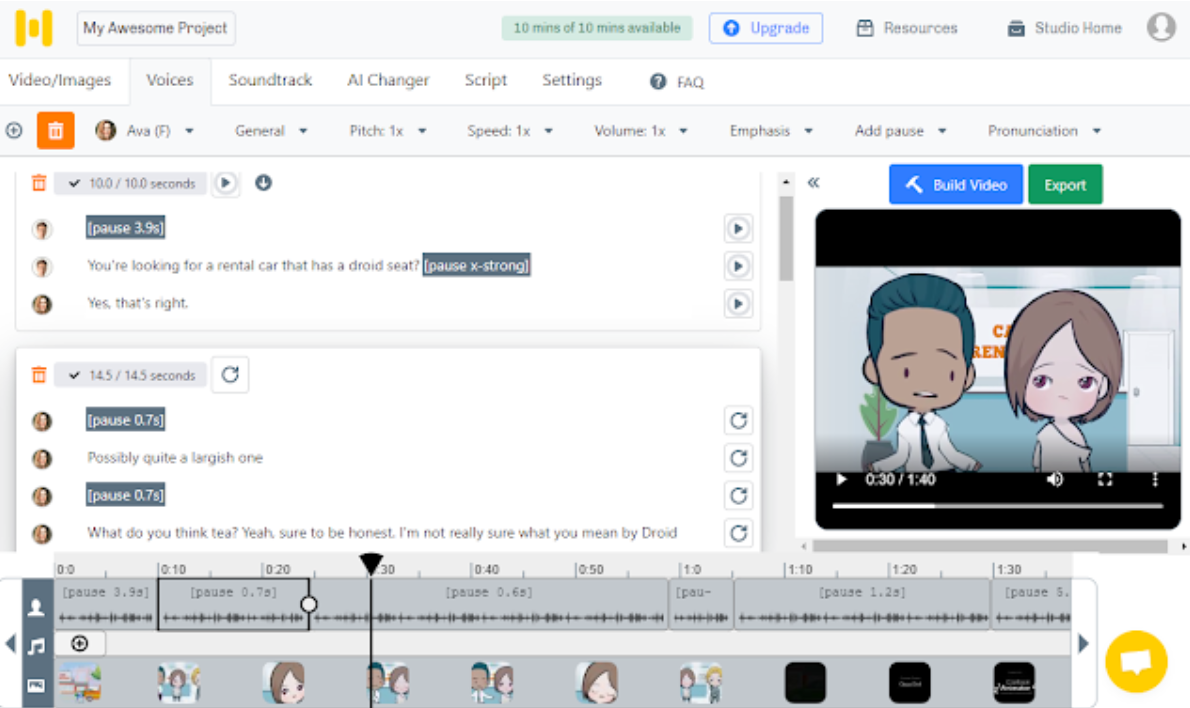Viewport: 1190px width, 708px height.
Task: Open the AI Changer tab
Action: 388,80
